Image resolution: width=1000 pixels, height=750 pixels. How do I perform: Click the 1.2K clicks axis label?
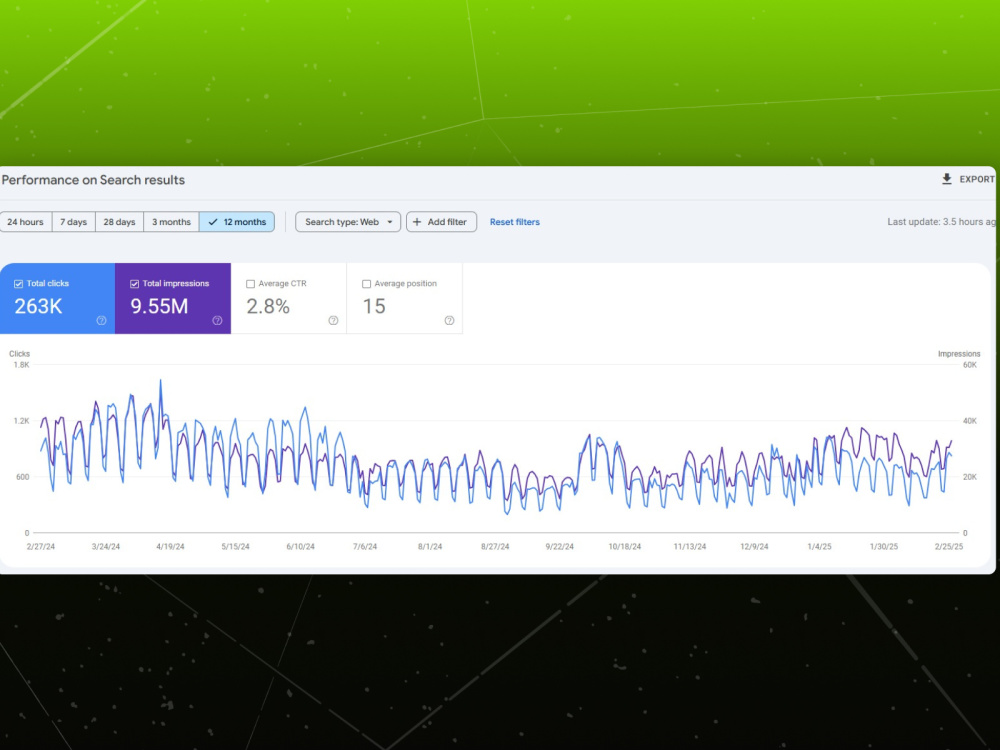21,421
